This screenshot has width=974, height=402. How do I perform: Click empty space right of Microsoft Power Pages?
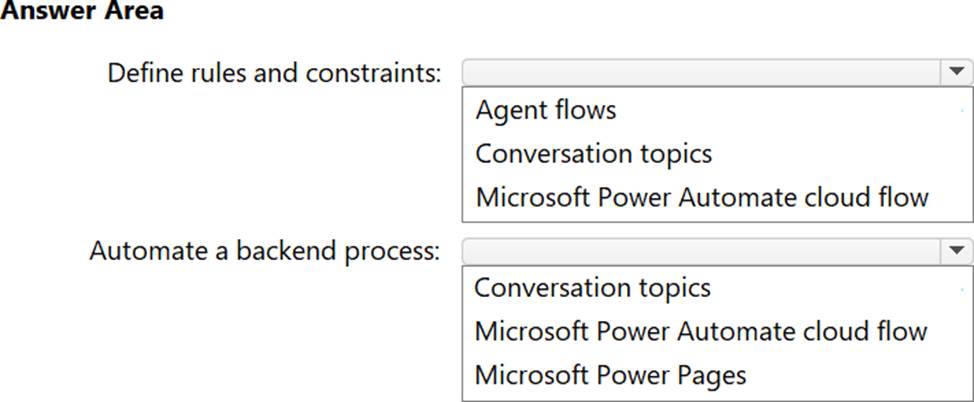point(860,375)
